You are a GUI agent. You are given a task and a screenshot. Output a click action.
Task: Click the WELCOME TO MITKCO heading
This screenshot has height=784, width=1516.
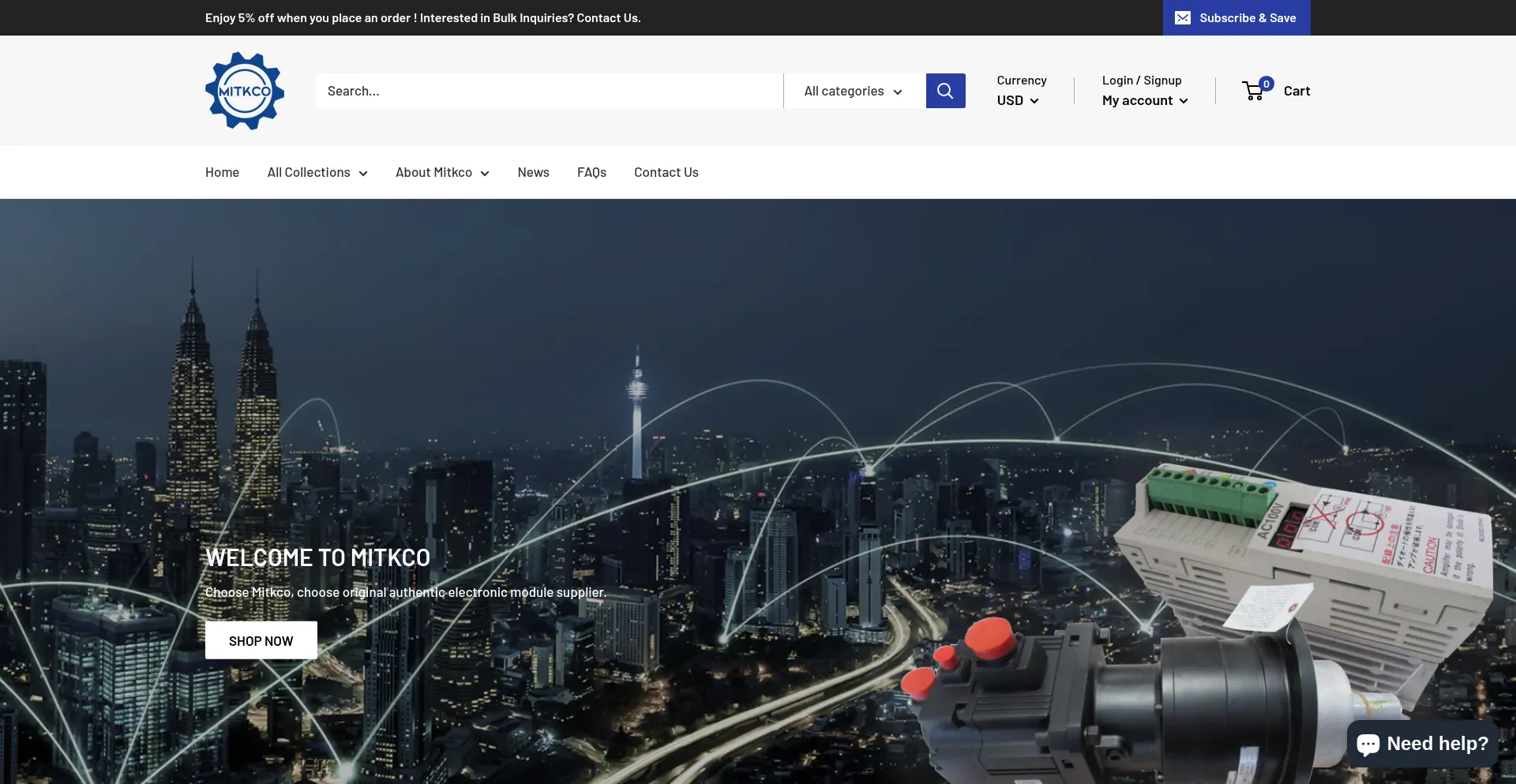317,557
